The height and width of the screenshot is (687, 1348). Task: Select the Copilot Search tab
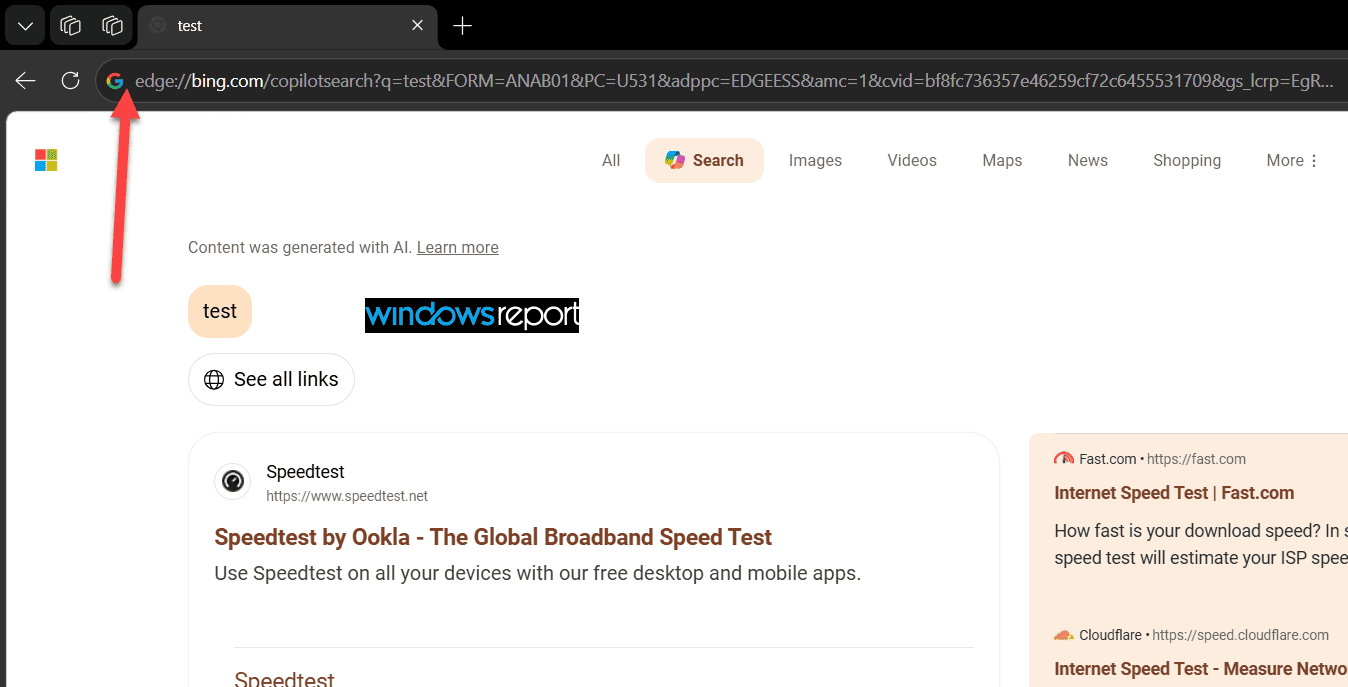point(704,160)
